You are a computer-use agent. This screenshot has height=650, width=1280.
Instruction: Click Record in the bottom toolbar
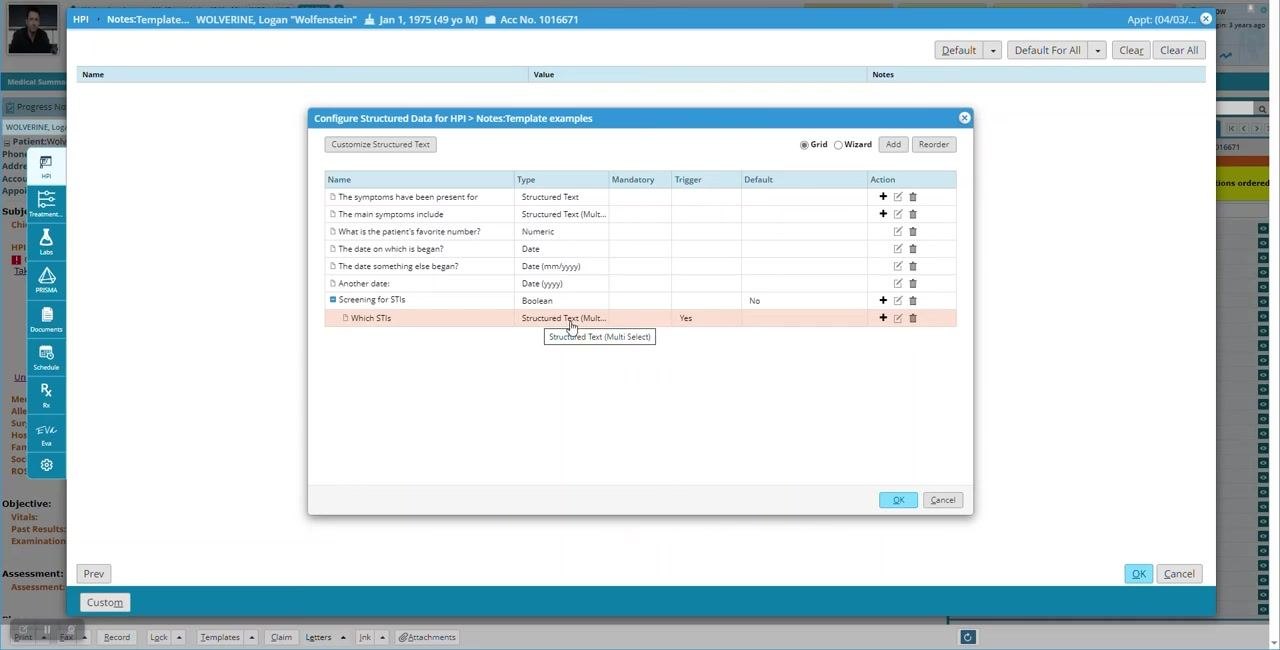coord(116,637)
